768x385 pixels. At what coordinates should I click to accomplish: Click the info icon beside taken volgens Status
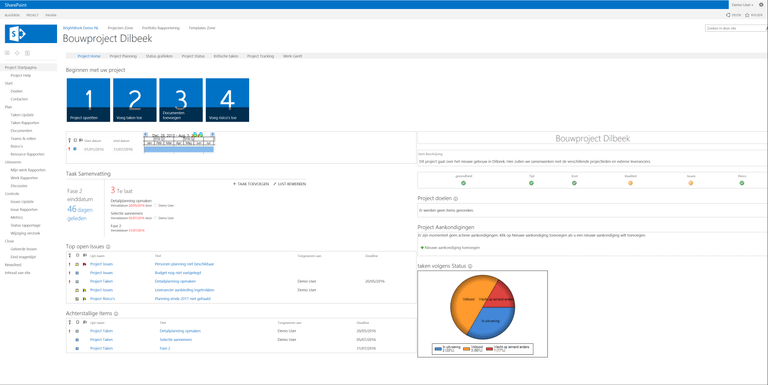470,266
